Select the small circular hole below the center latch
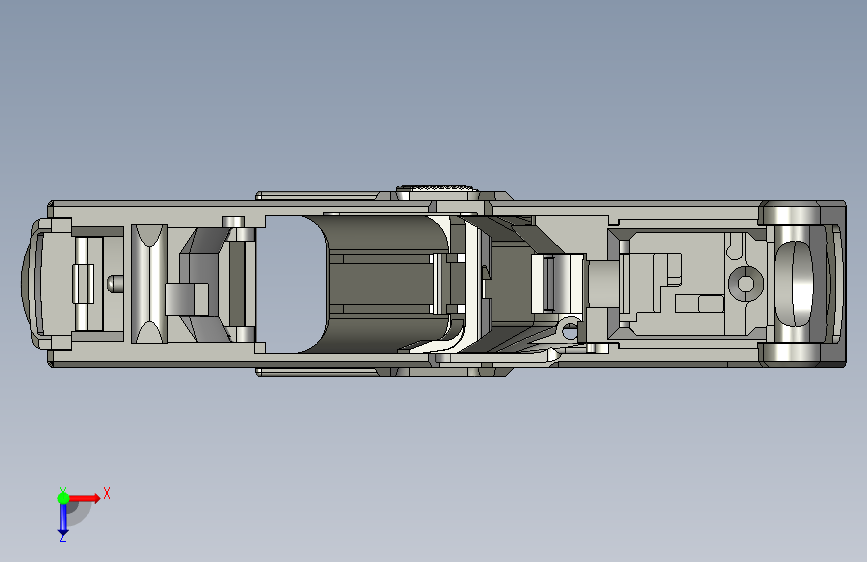867x562 pixels. point(570,332)
